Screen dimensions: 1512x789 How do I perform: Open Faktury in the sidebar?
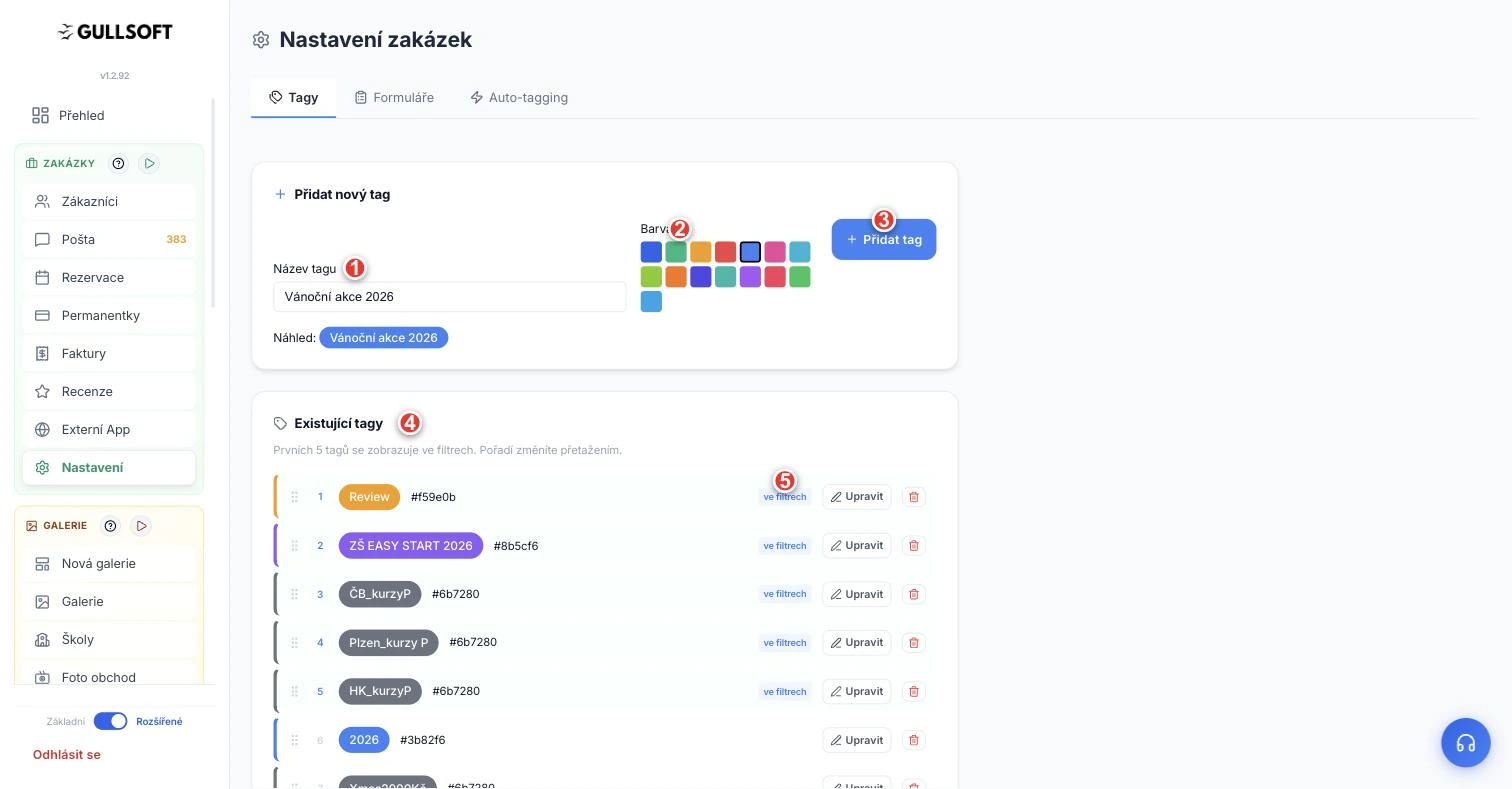pos(109,353)
